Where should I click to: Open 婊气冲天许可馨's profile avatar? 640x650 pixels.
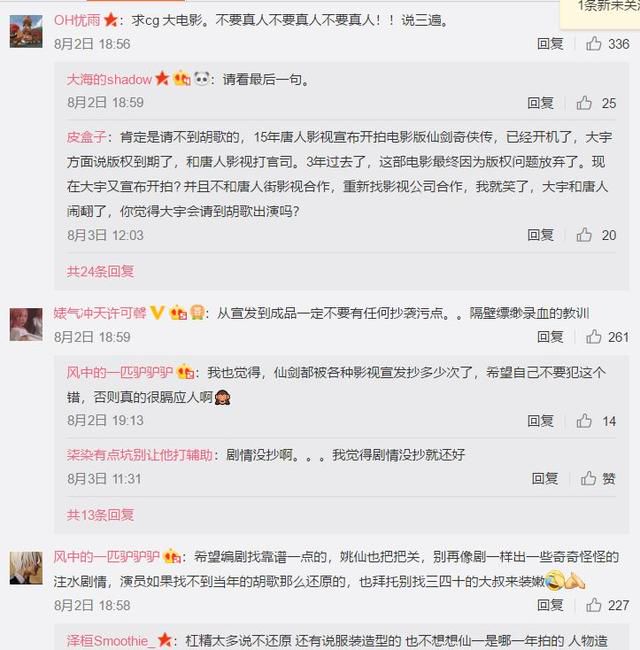click(x=26, y=325)
